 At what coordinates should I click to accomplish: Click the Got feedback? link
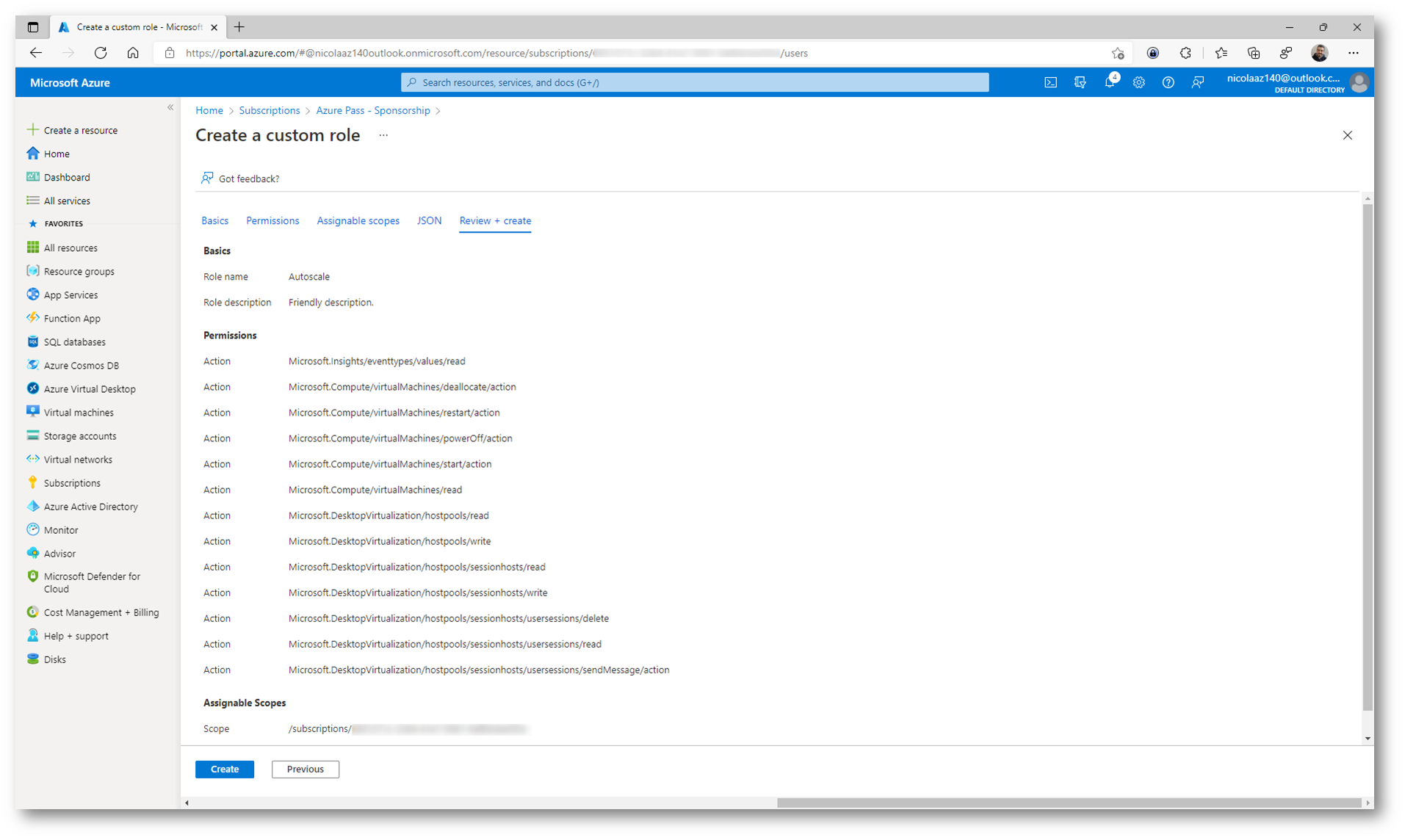pos(240,178)
